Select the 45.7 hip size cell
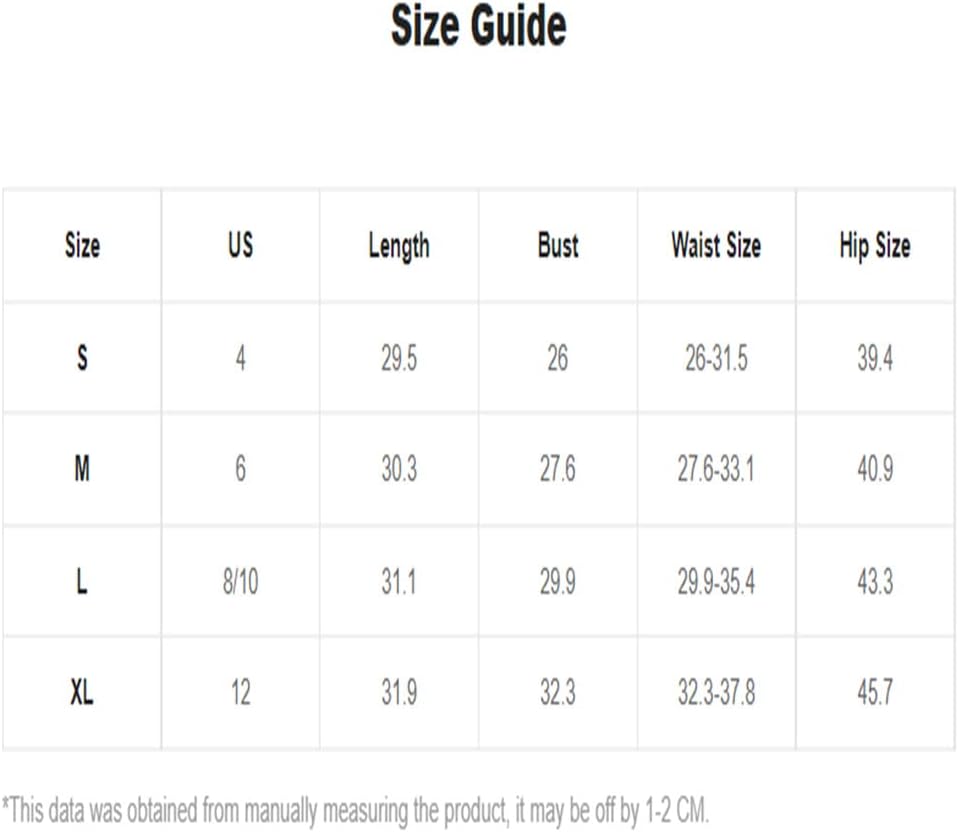The width and height of the screenshot is (959, 832). pos(875,693)
